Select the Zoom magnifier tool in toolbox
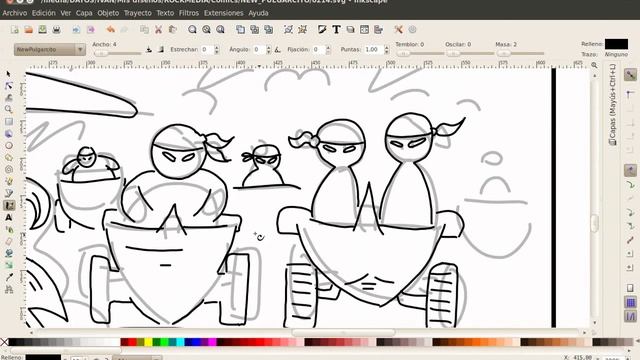 [9, 109]
